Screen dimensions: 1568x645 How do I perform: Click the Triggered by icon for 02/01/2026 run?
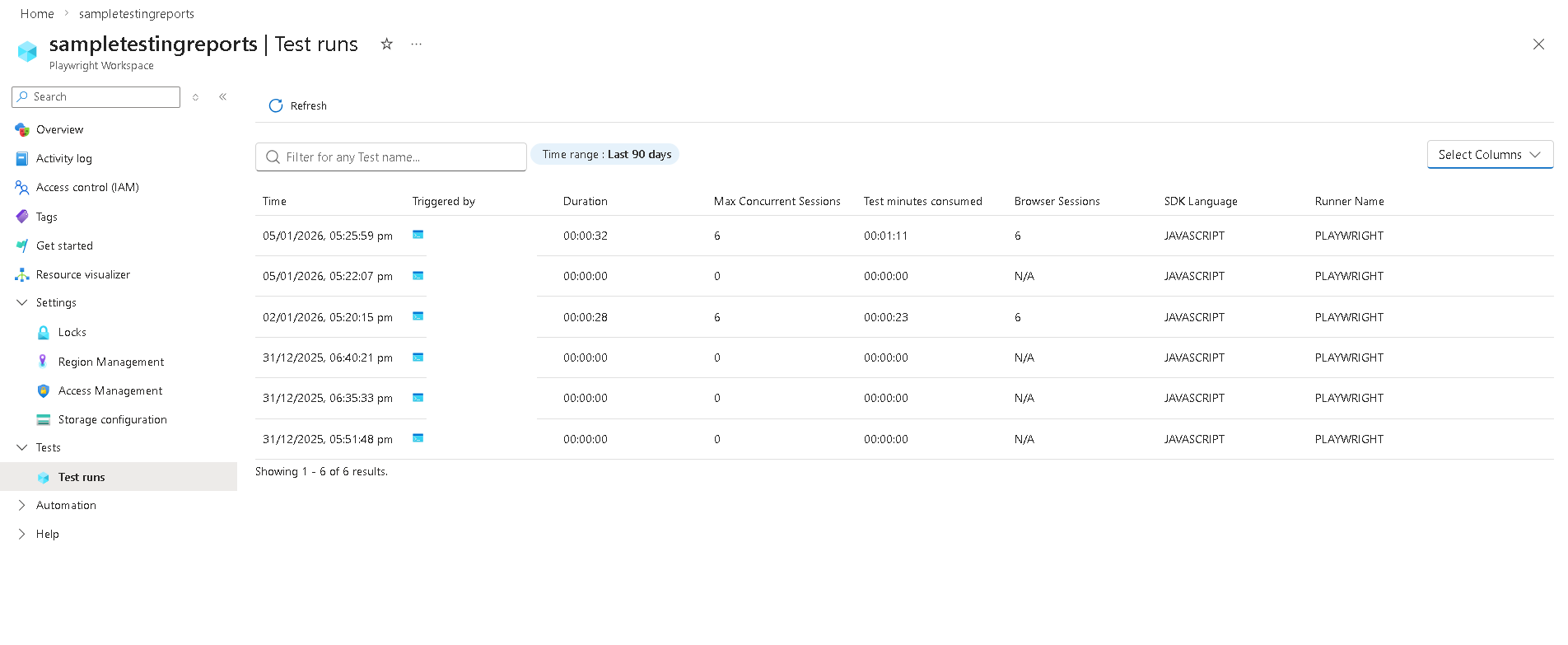(x=418, y=316)
